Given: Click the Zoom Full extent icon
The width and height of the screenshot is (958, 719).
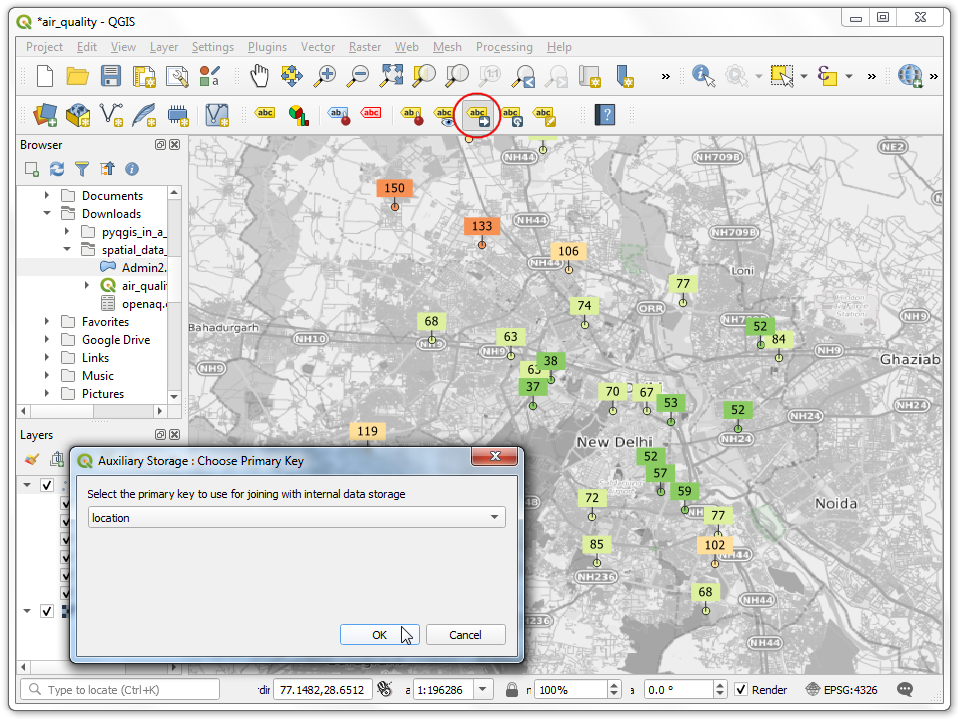Looking at the screenshot, I should point(391,76).
